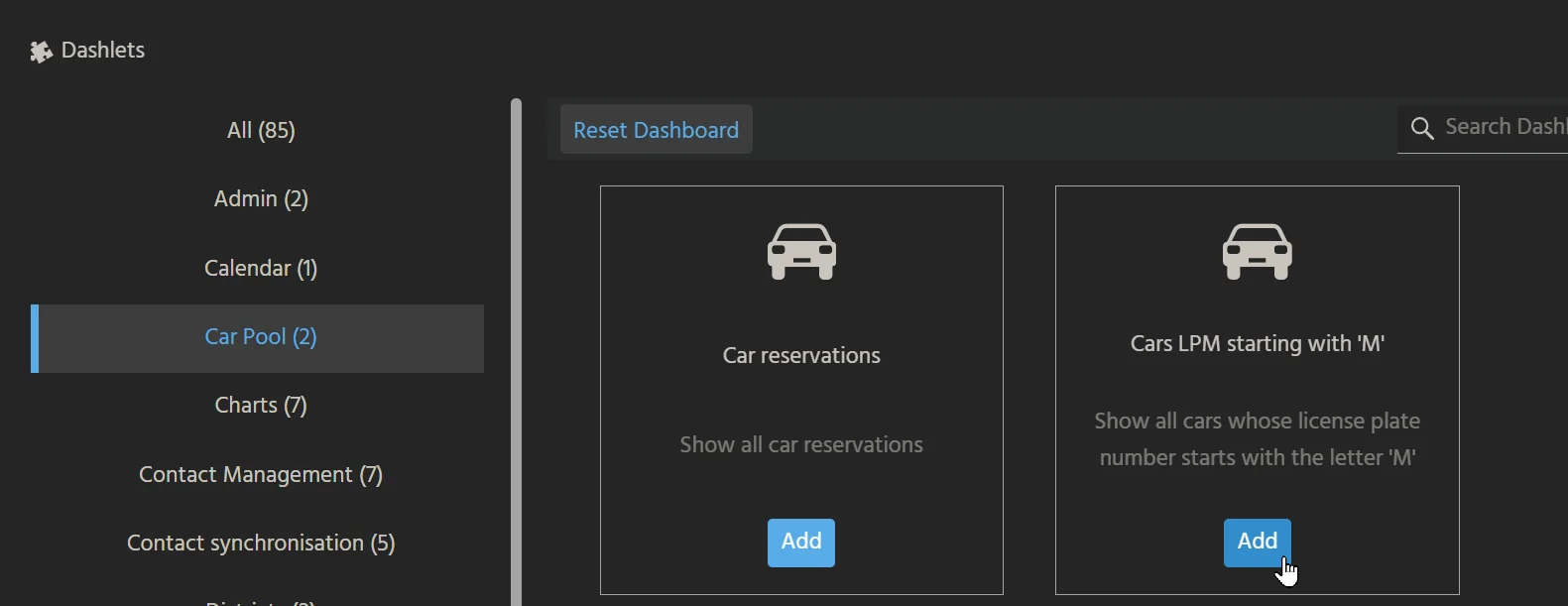
Task: Open Contact synchronisation (5) category
Action: click(261, 544)
